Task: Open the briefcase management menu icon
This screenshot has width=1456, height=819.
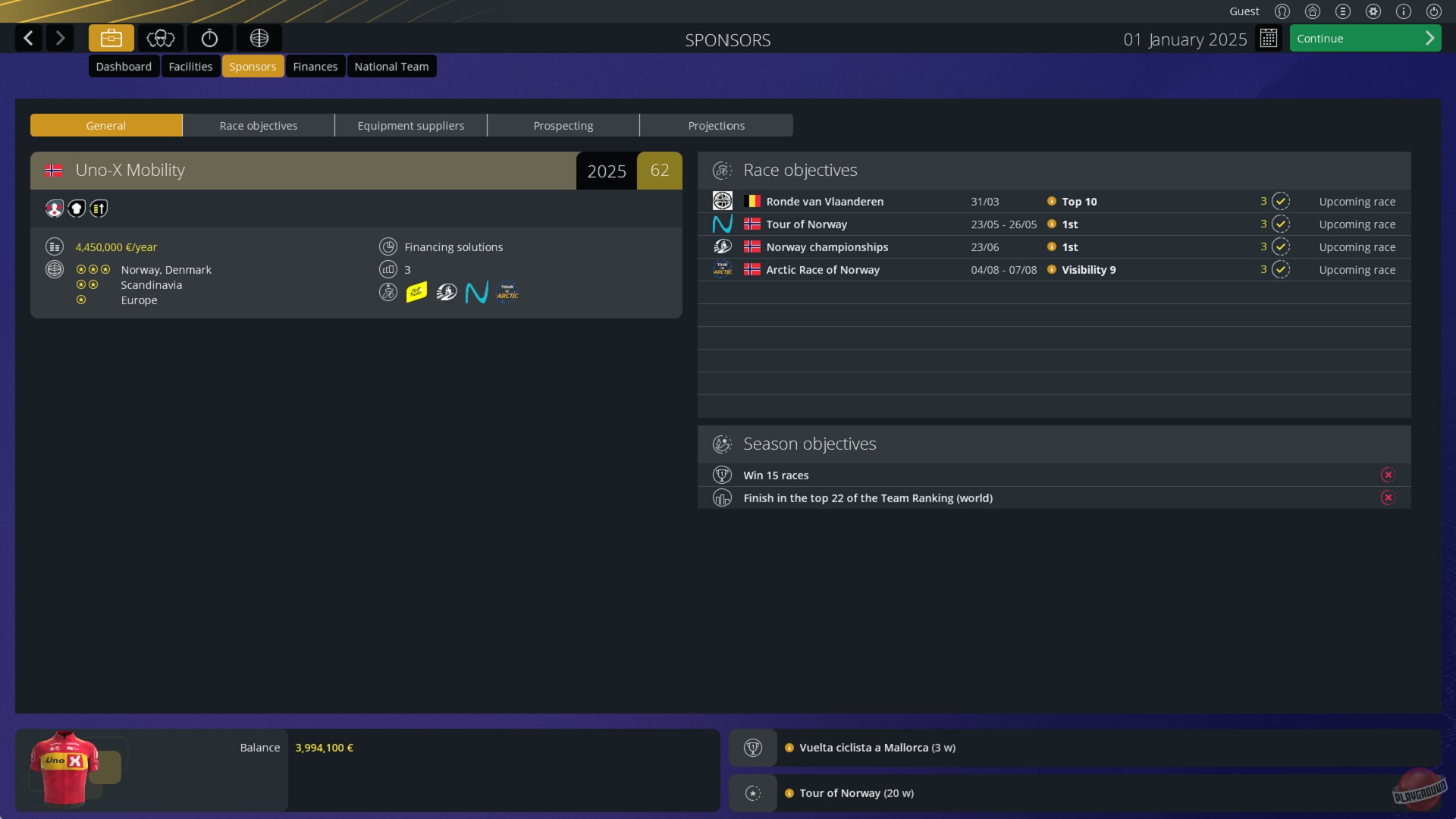Action: pos(111,38)
